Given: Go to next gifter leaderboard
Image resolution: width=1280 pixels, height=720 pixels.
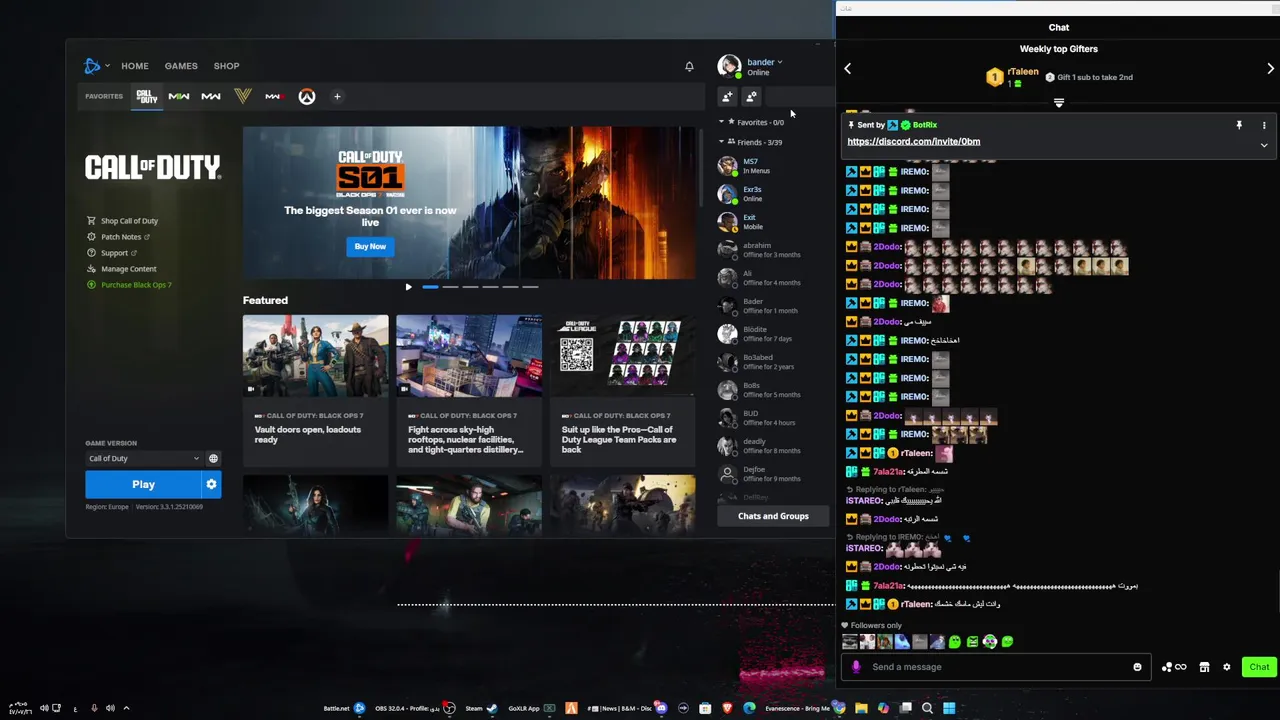Looking at the screenshot, I should point(1270,68).
